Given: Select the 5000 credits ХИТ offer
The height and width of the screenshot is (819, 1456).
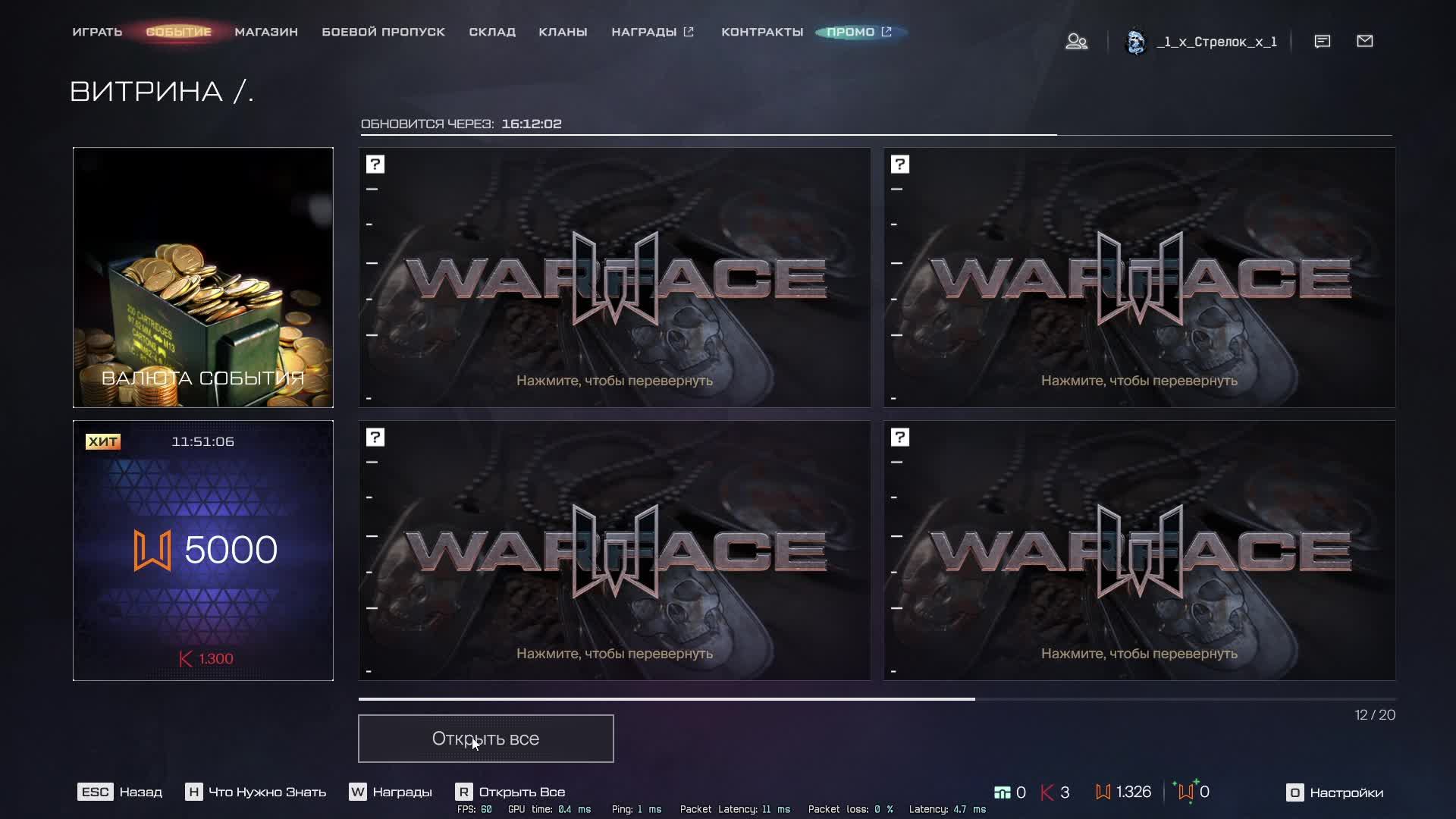Looking at the screenshot, I should (x=203, y=551).
